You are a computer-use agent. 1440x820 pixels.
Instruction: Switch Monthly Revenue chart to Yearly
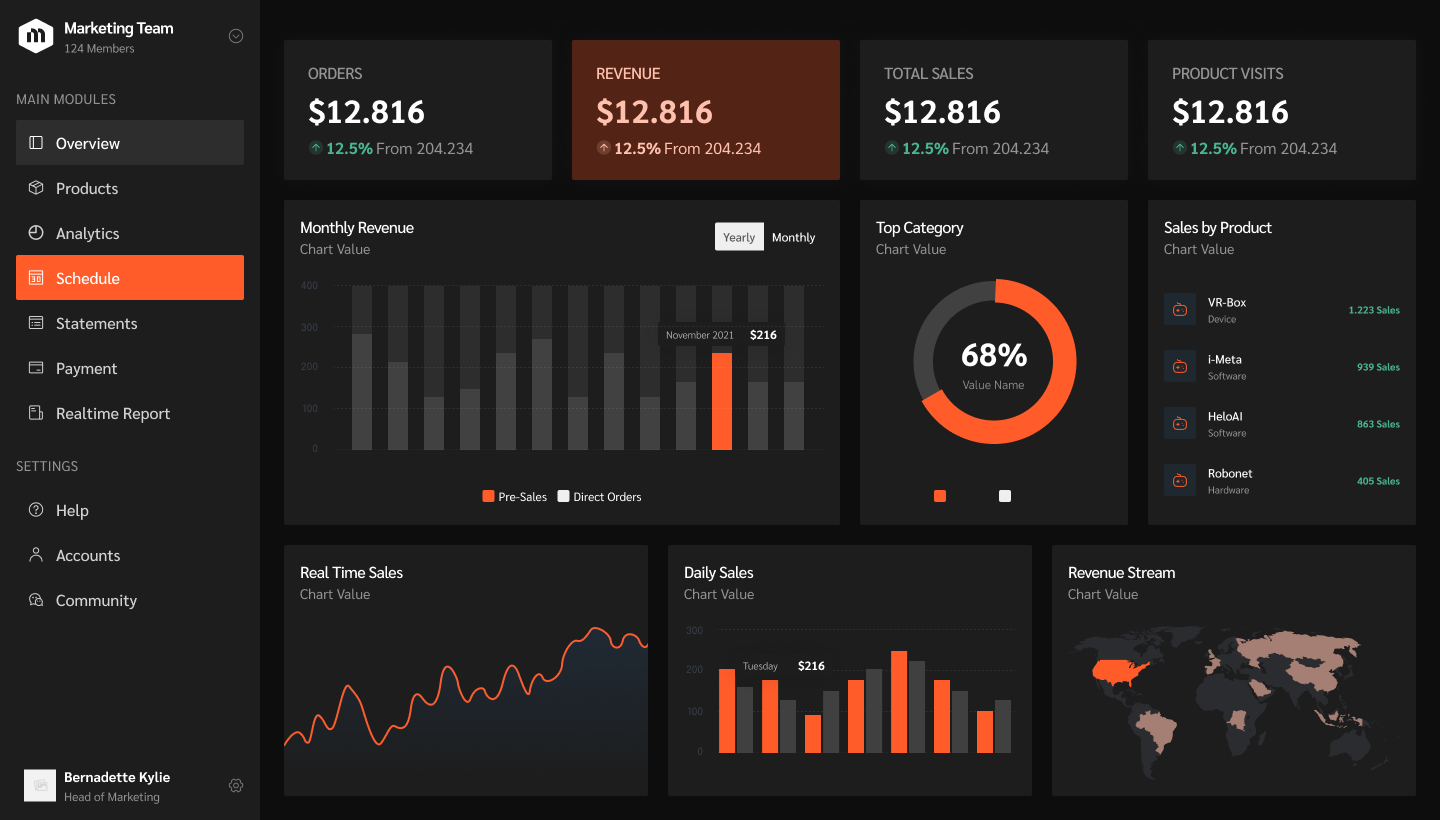[x=739, y=237]
